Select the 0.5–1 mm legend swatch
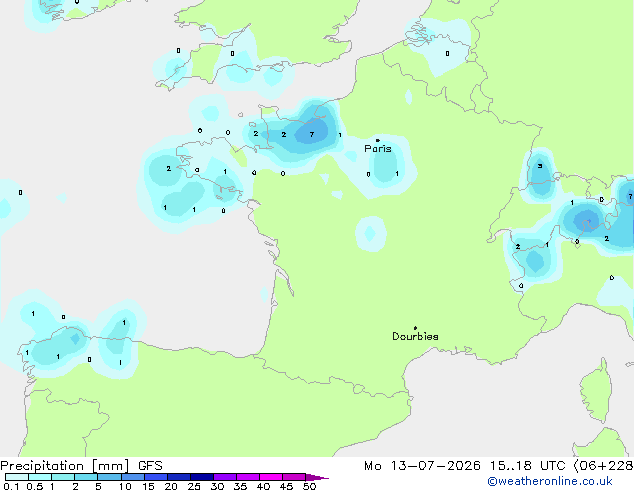The image size is (634, 490). (x=40, y=477)
